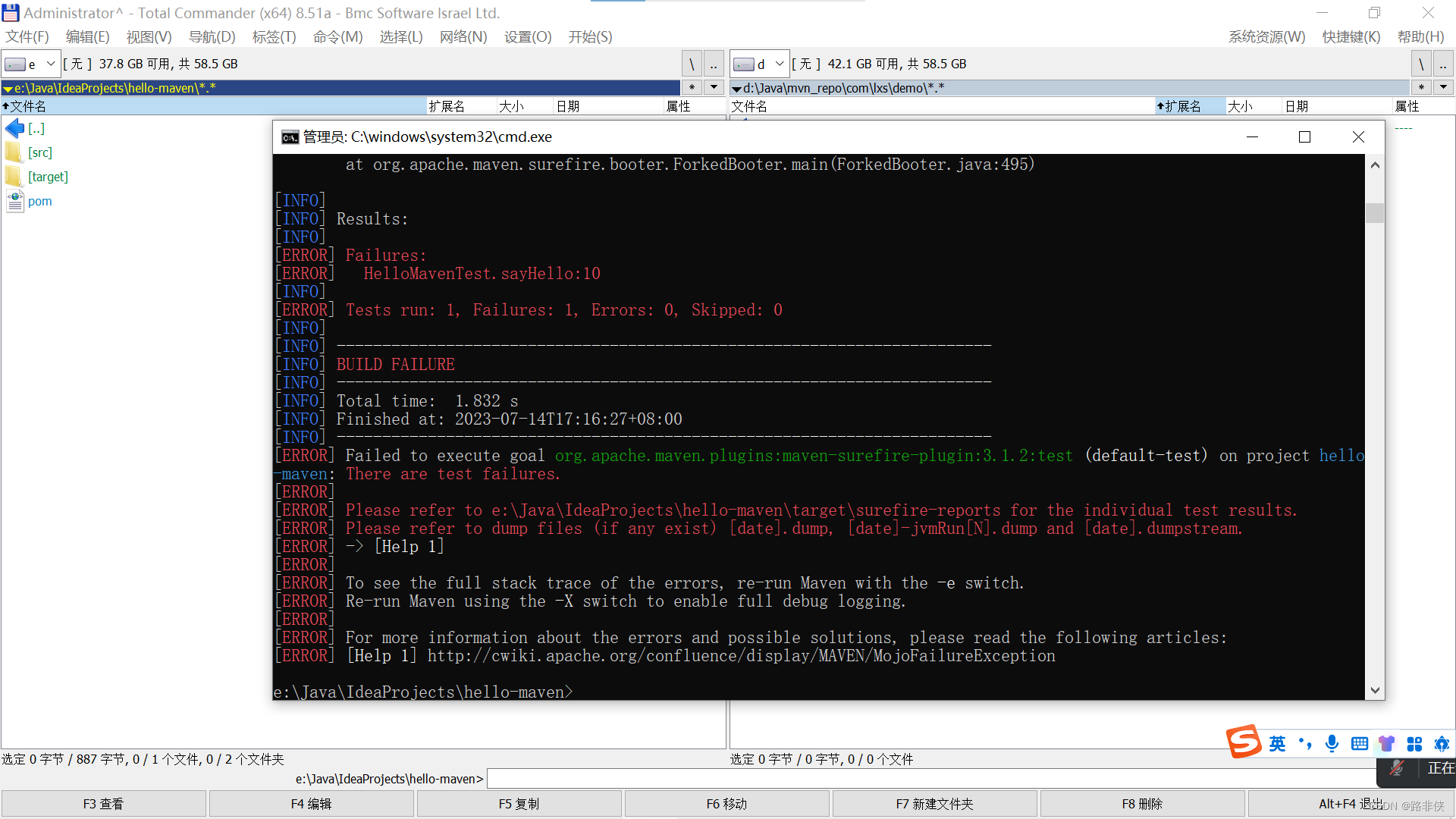Toggle the Sogou 英 language mode
Viewport: 1456px width, 819px height.
coord(1278,744)
